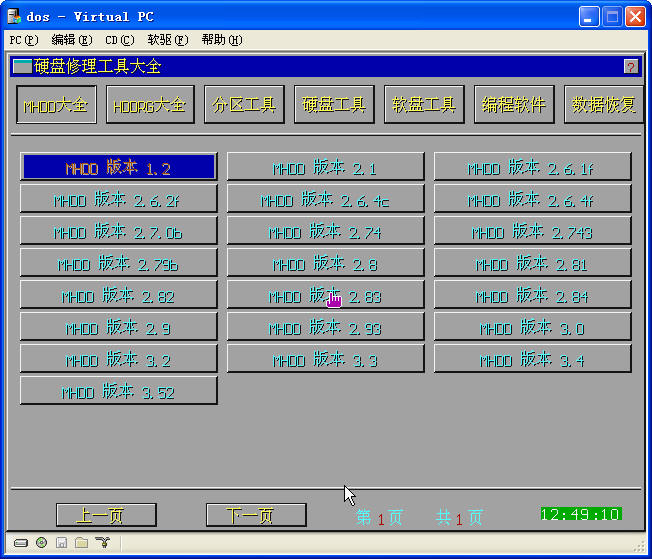The height and width of the screenshot is (559, 652).
Task: Open the CD(C) menu
Action: [x=120, y=40]
